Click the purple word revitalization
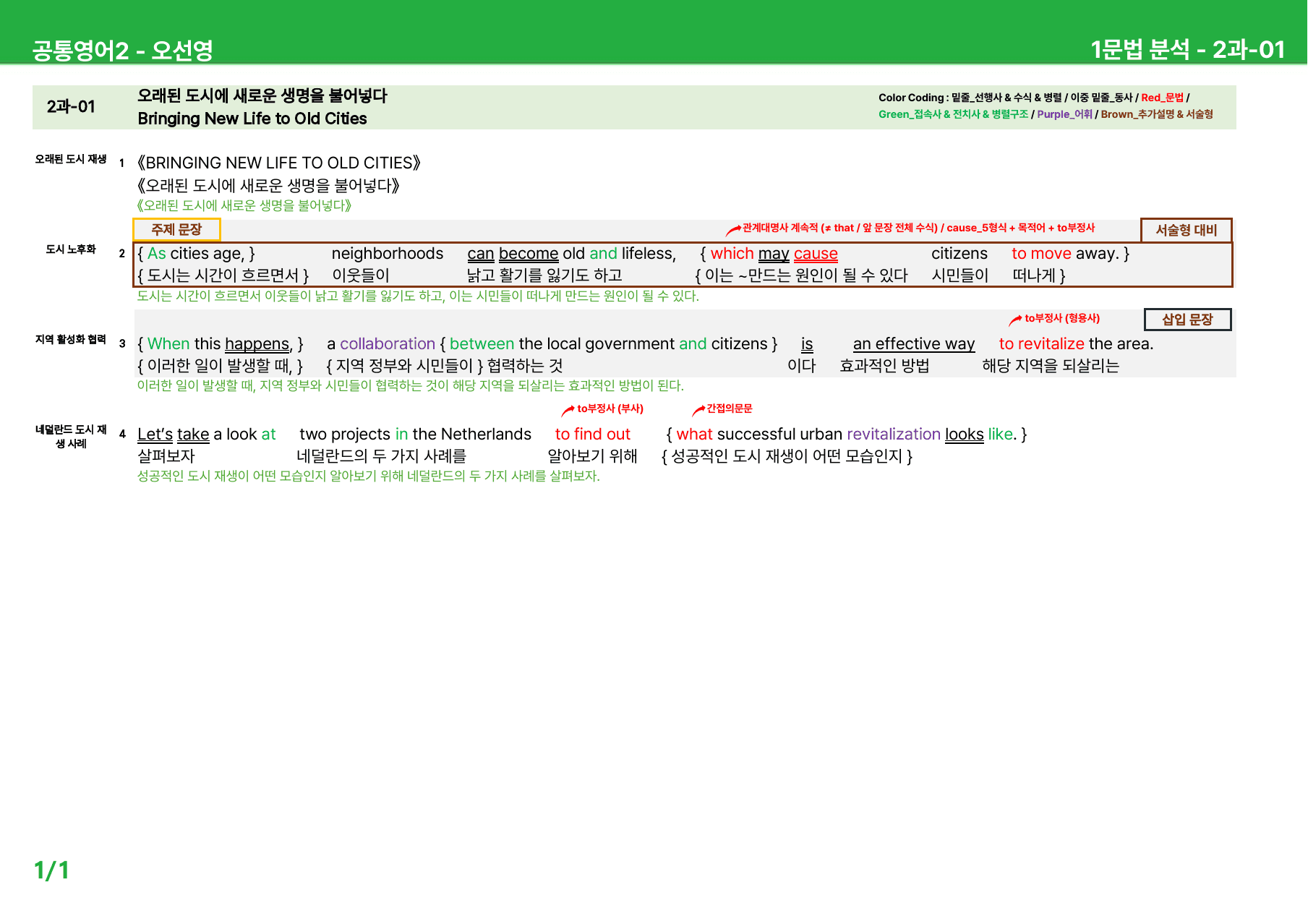The image size is (1308, 924). click(x=894, y=435)
